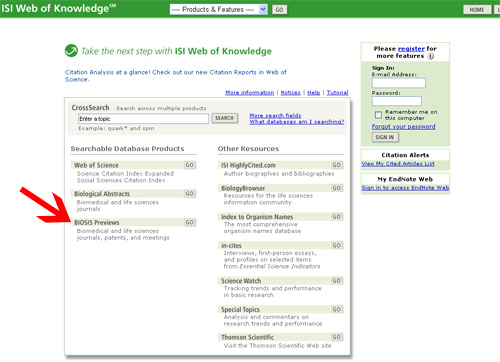Click GO for Index to Organism Names

click(337, 217)
